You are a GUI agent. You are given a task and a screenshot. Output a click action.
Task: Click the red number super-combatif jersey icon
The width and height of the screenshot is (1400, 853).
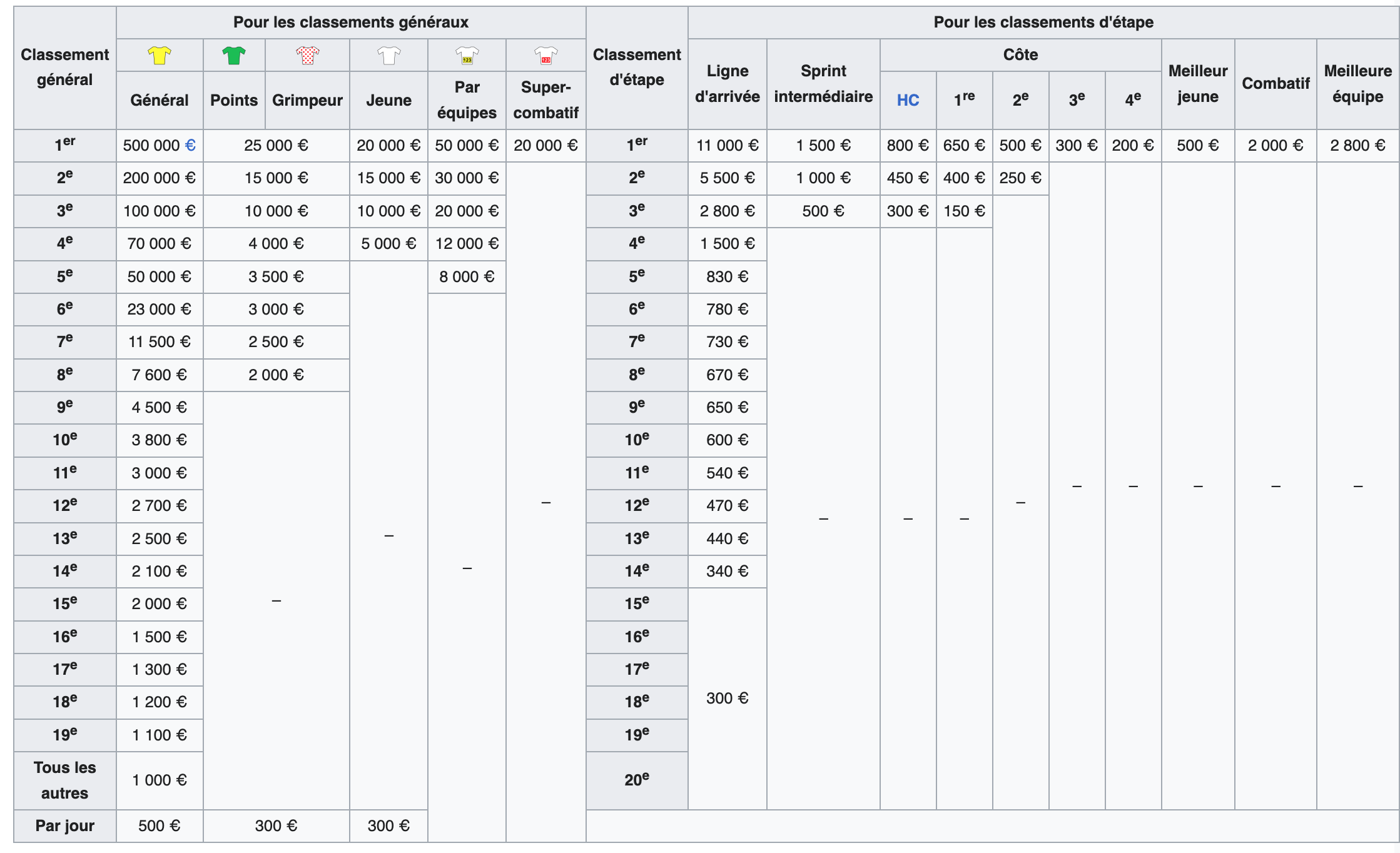tap(545, 55)
